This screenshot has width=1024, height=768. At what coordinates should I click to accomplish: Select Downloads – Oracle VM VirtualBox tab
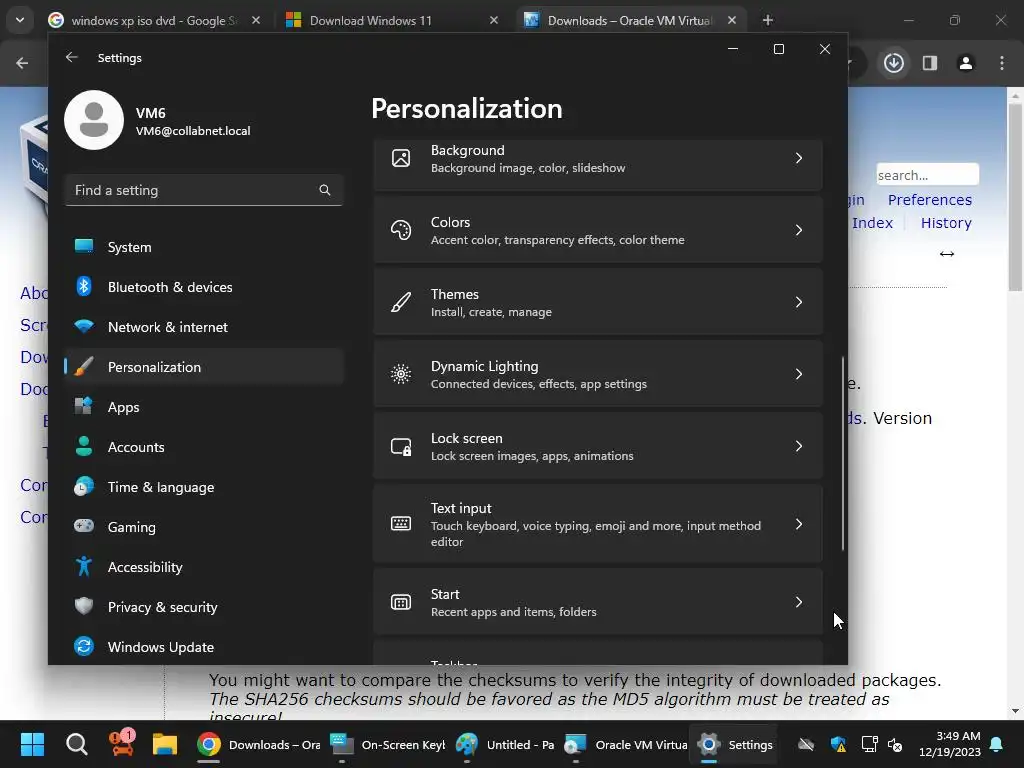pos(630,20)
